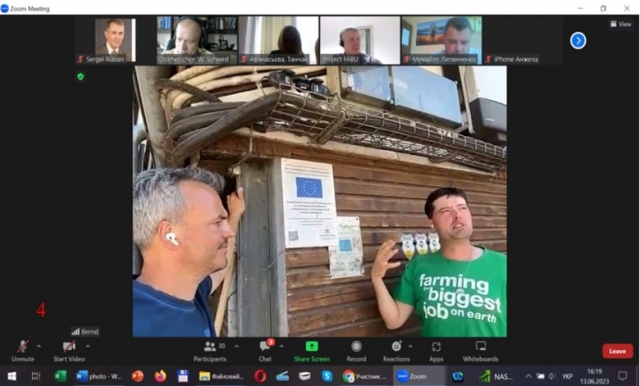The height and width of the screenshot is (386, 640).
Task: Click the green Share Screen icon
Action: [x=312, y=347]
